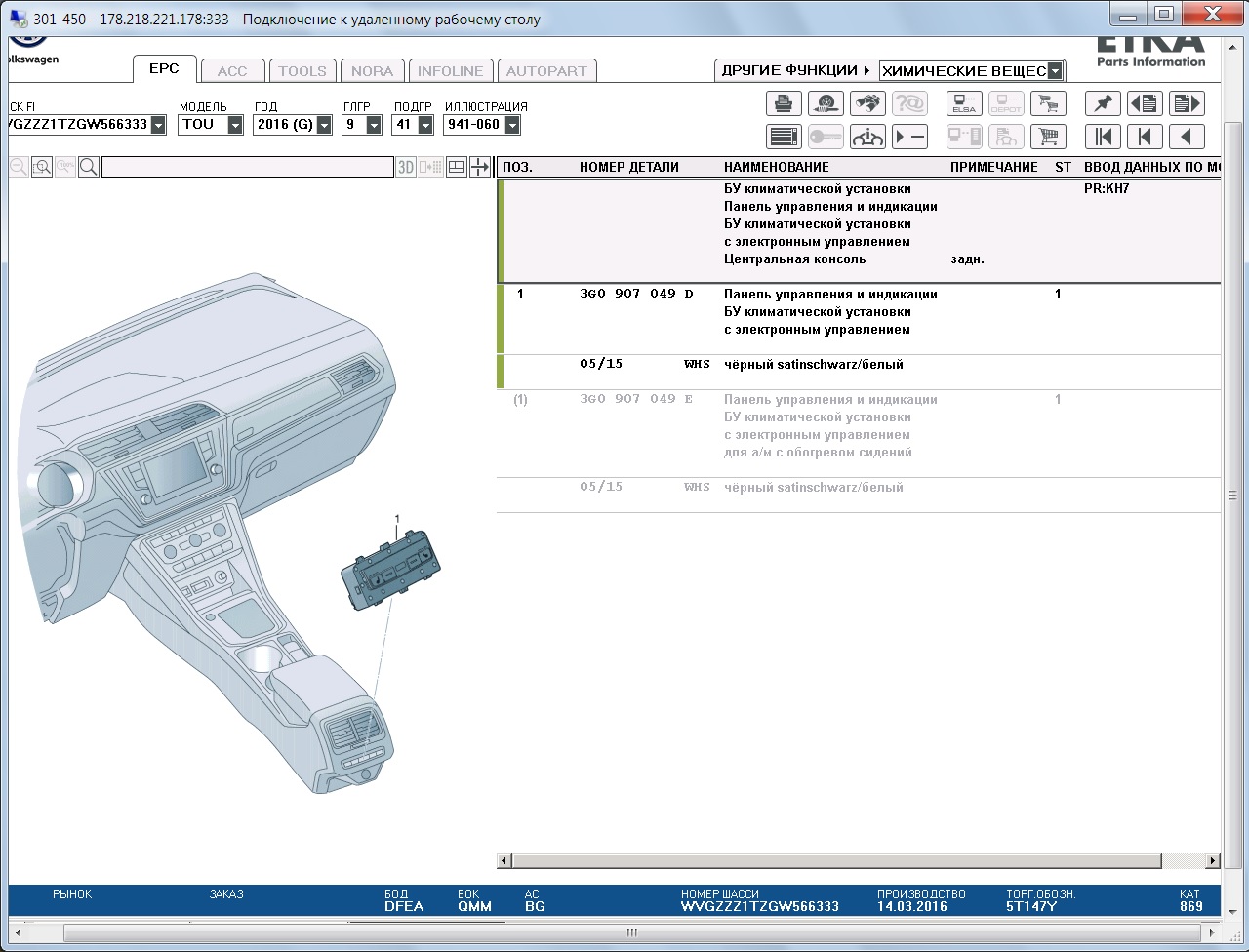The image size is (1249, 952).
Task: Jump to first illustration double-bar arrow
Action: 1103,137
